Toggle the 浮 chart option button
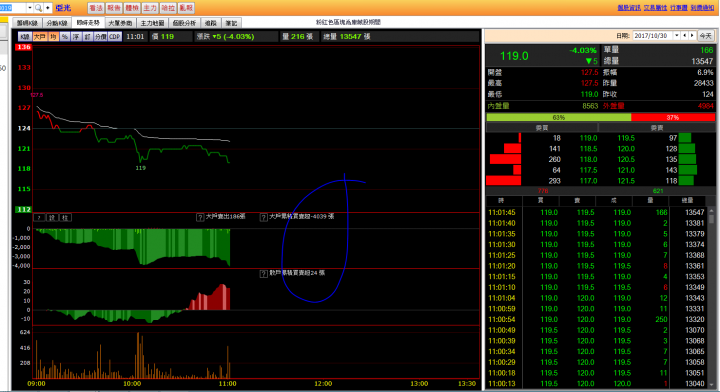This screenshot has height=392, width=720. [76, 37]
